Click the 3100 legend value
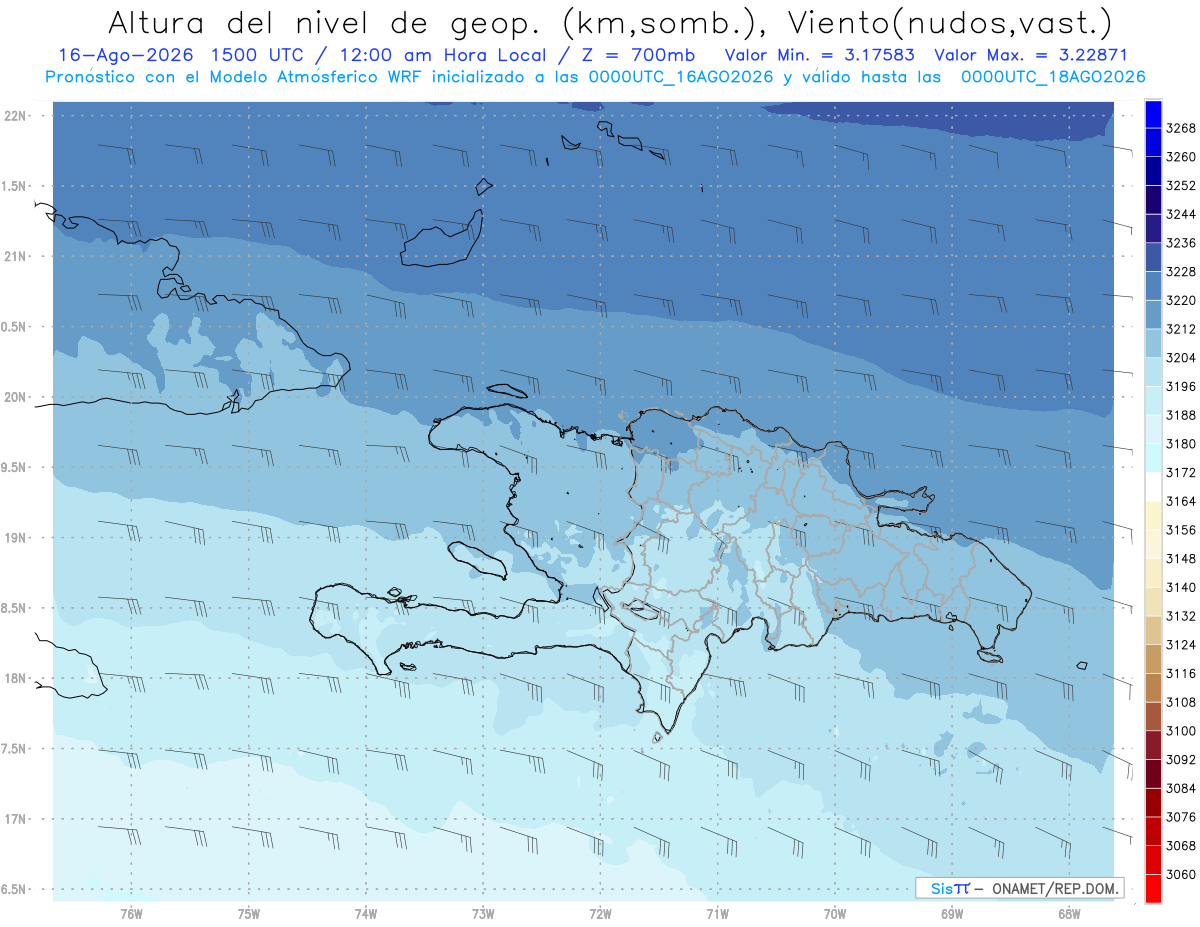Image resolution: width=1200 pixels, height=927 pixels. click(x=1181, y=731)
